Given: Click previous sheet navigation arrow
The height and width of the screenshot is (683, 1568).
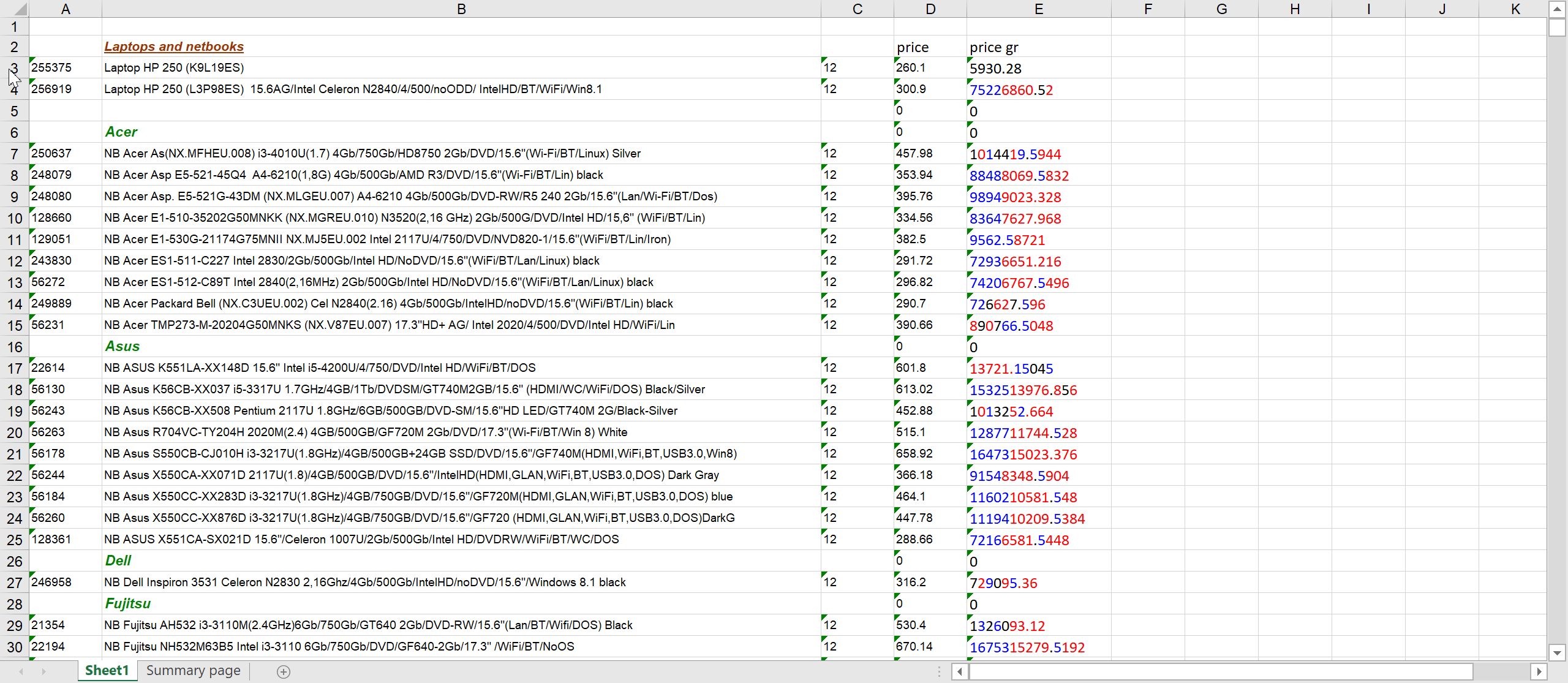Looking at the screenshot, I should (x=21, y=671).
